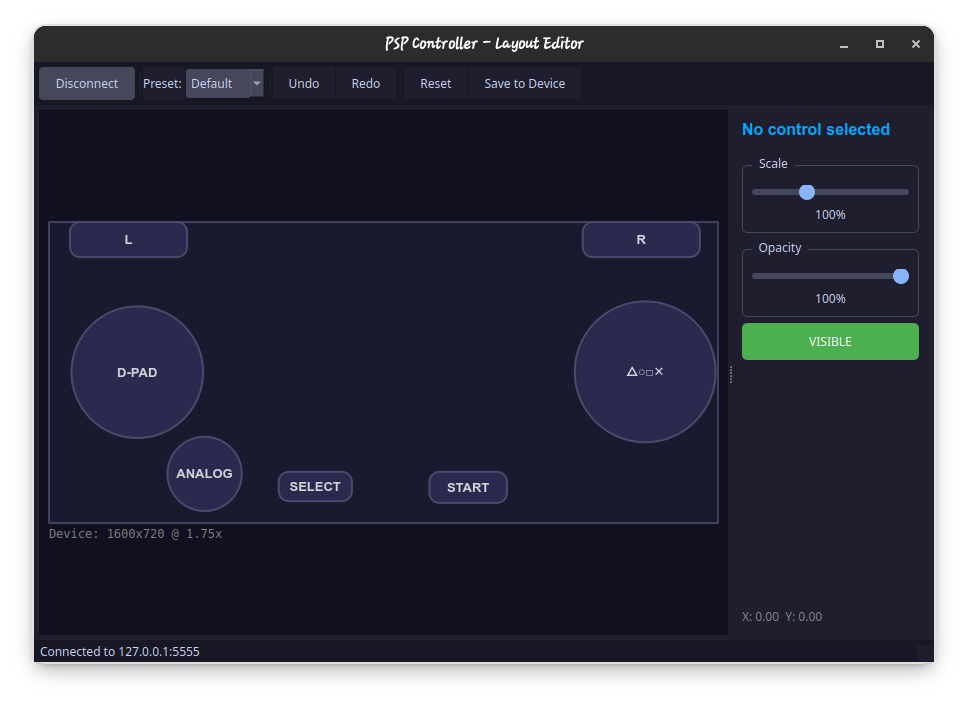The image size is (968, 704).
Task: Close the Layout Editor window
Action: click(916, 44)
